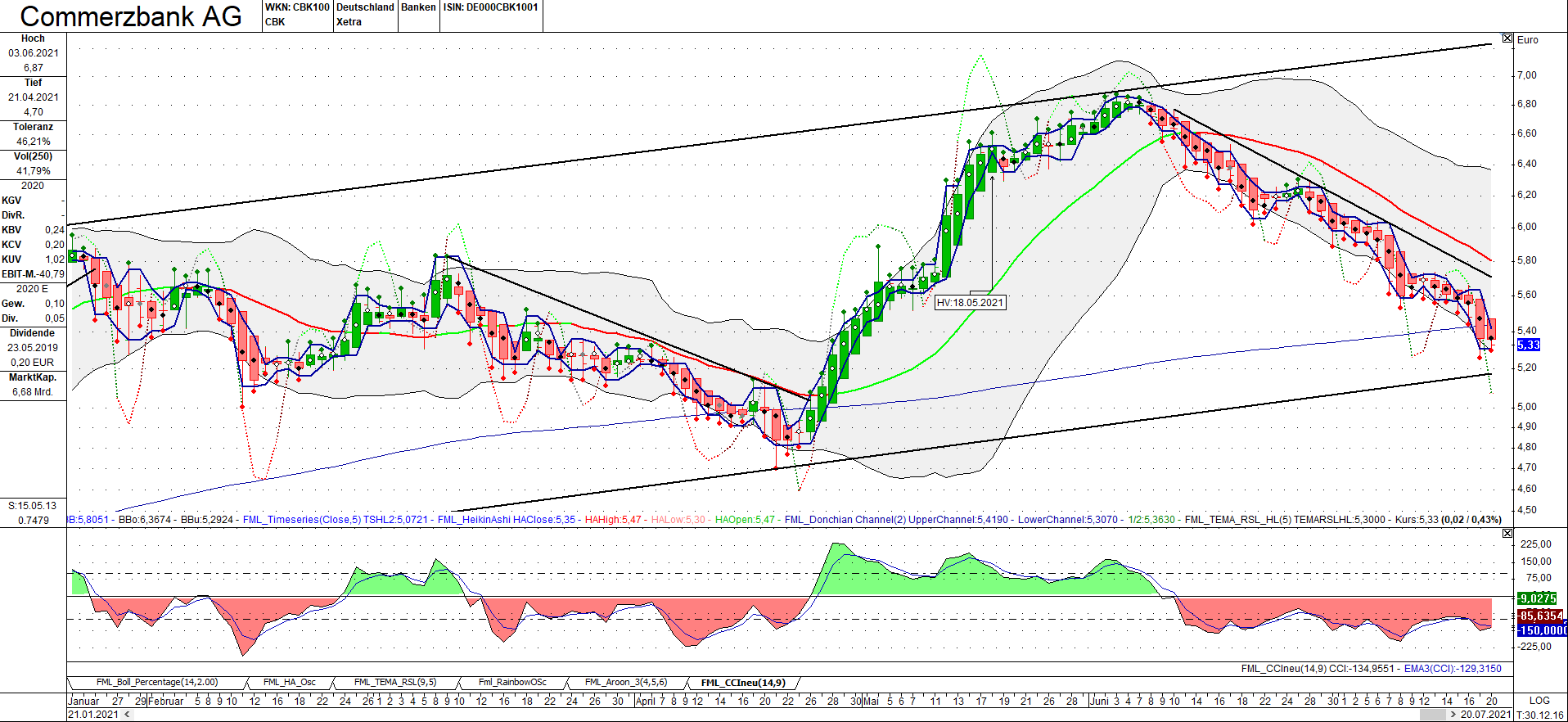Click the left scroll arrow beside 21.01.2021

127,715
